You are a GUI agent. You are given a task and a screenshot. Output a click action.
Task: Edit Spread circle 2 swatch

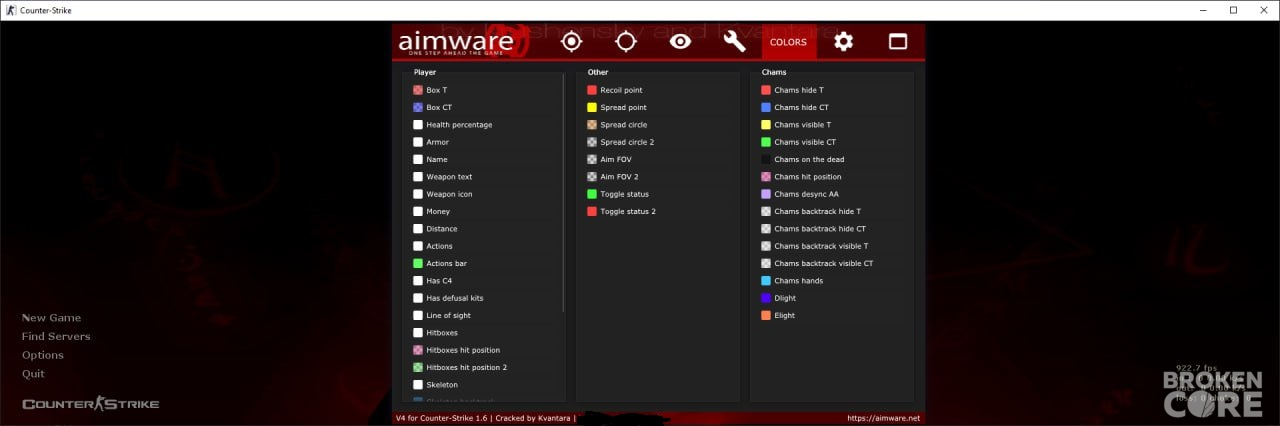[x=592, y=142]
